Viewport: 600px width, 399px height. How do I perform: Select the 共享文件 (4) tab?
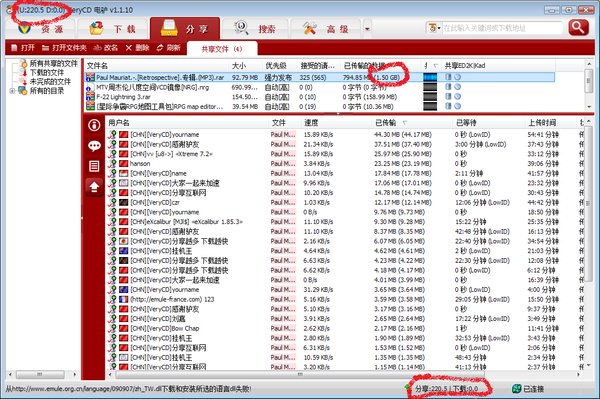222,49
